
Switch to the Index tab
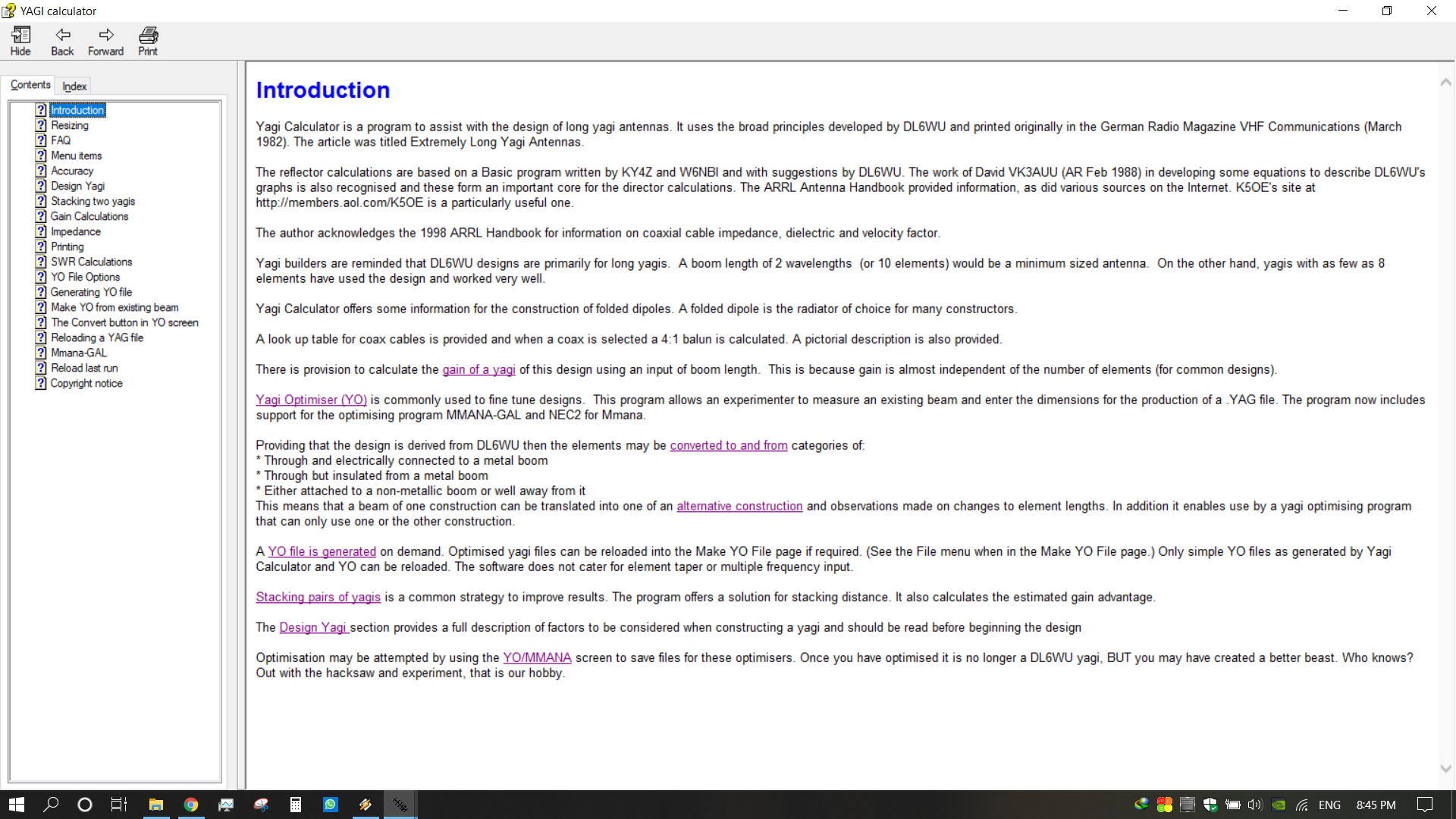point(74,86)
